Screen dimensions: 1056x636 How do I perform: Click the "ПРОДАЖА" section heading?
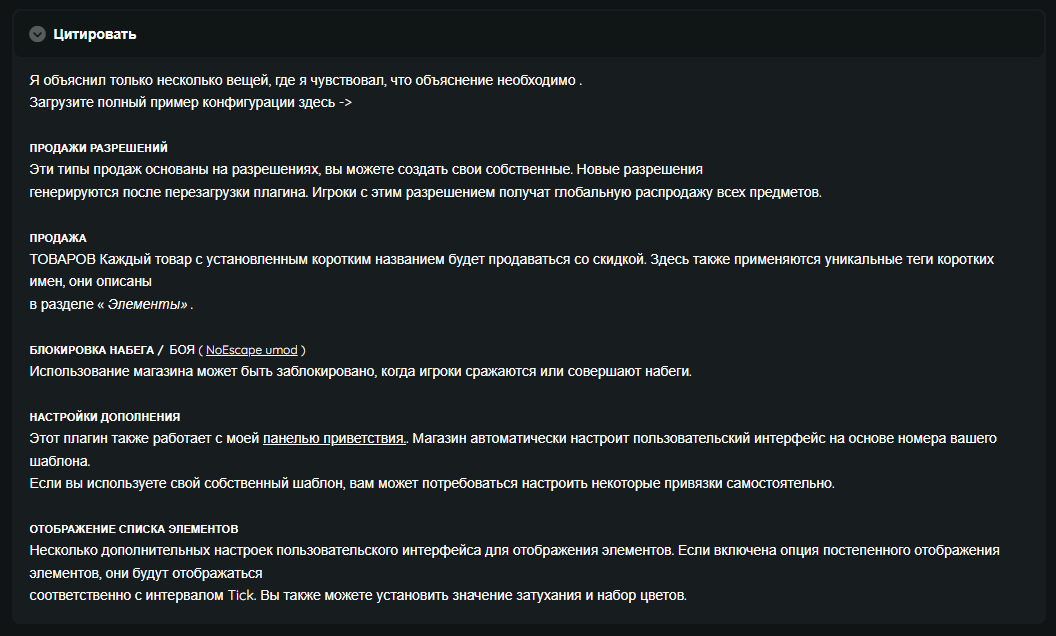click(58, 238)
